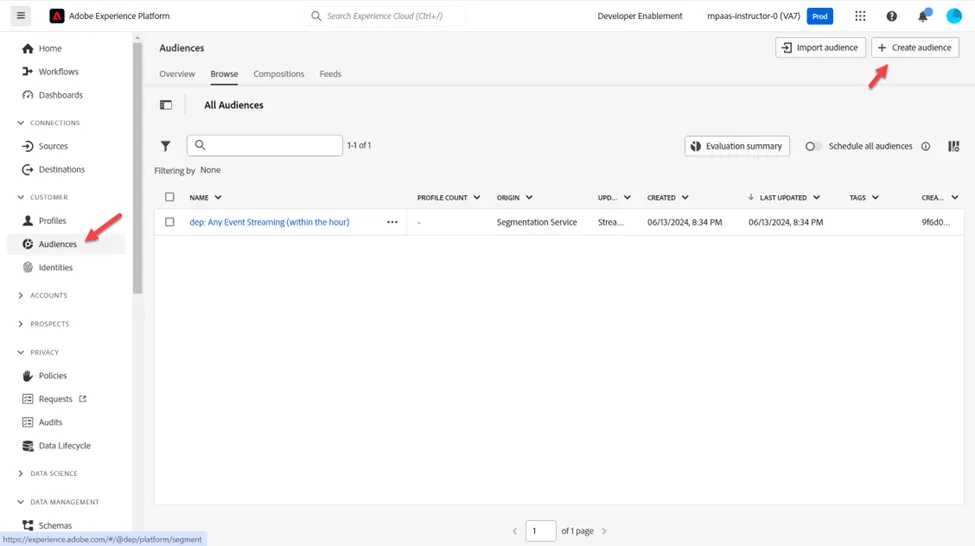This screenshot has width=975, height=546.
Task: Click Developer Enablement organization name
Action: 640,16
